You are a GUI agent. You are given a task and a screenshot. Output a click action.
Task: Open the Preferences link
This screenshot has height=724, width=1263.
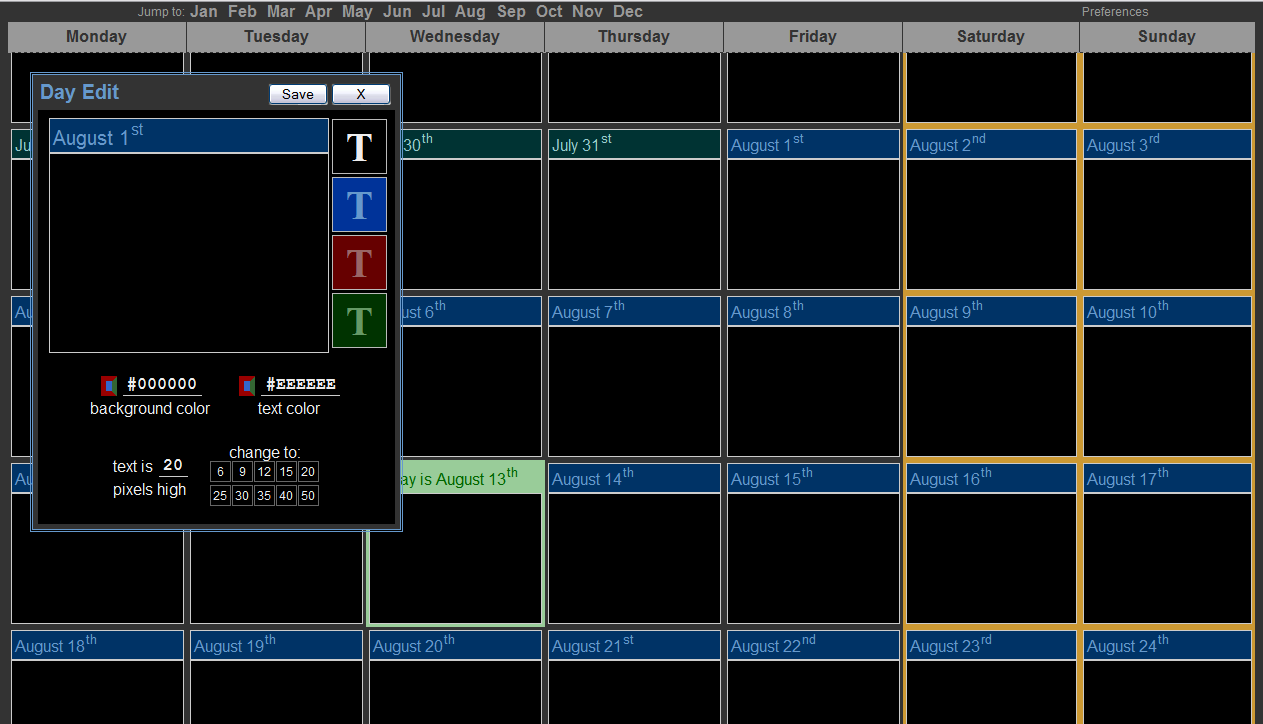tap(1115, 12)
